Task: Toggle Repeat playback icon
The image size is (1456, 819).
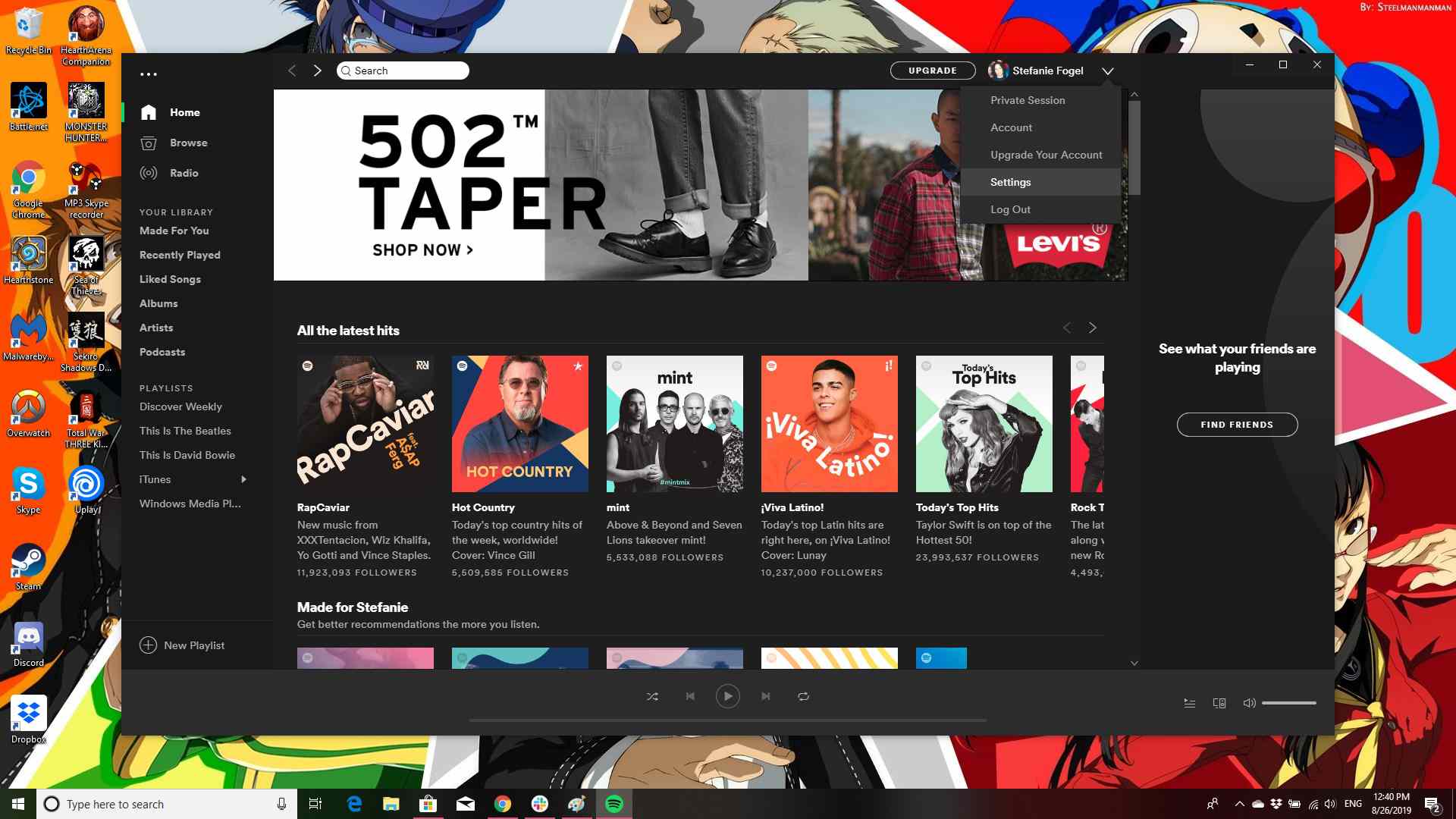Action: point(804,696)
